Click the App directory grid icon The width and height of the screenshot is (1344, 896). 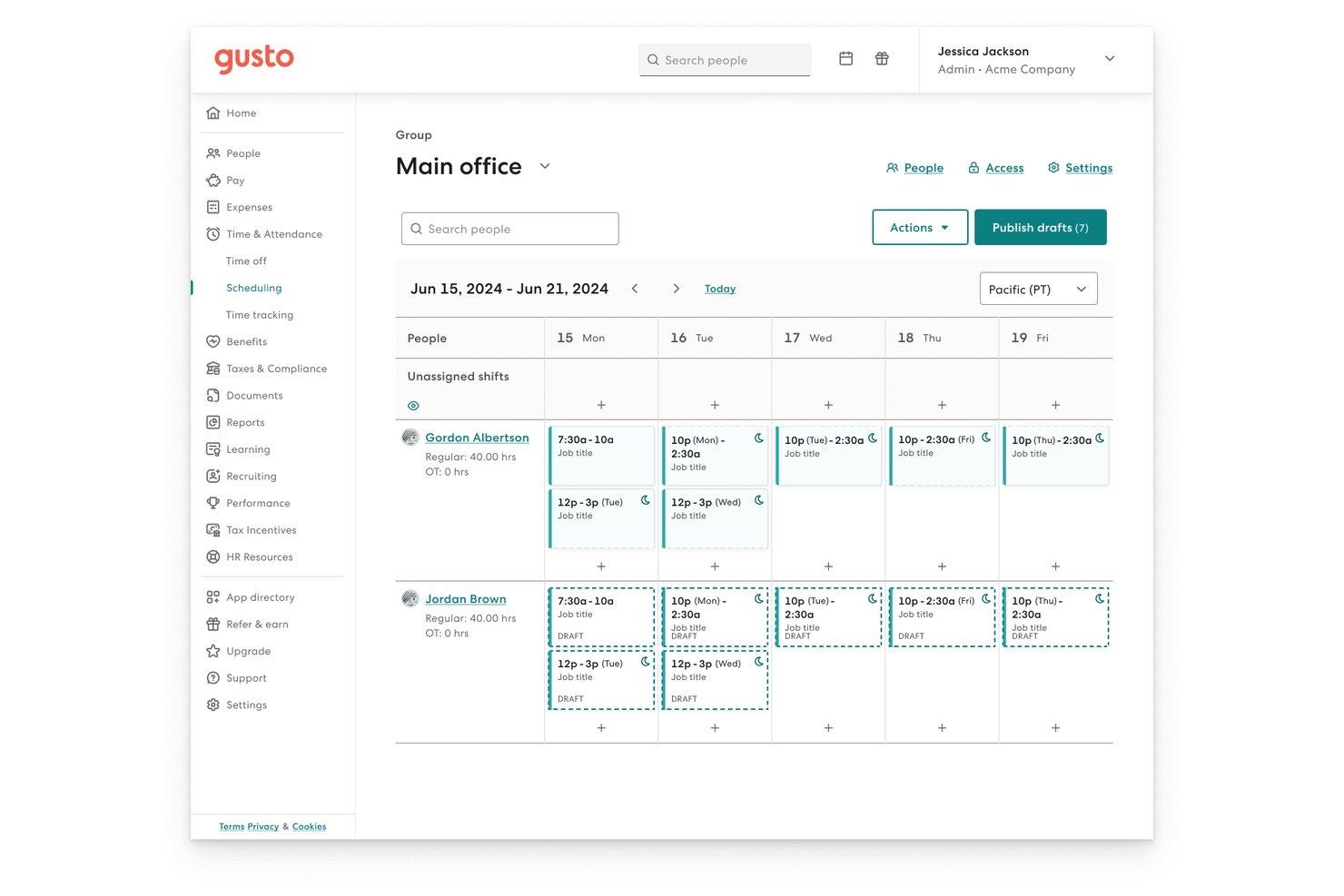coord(213,597)
